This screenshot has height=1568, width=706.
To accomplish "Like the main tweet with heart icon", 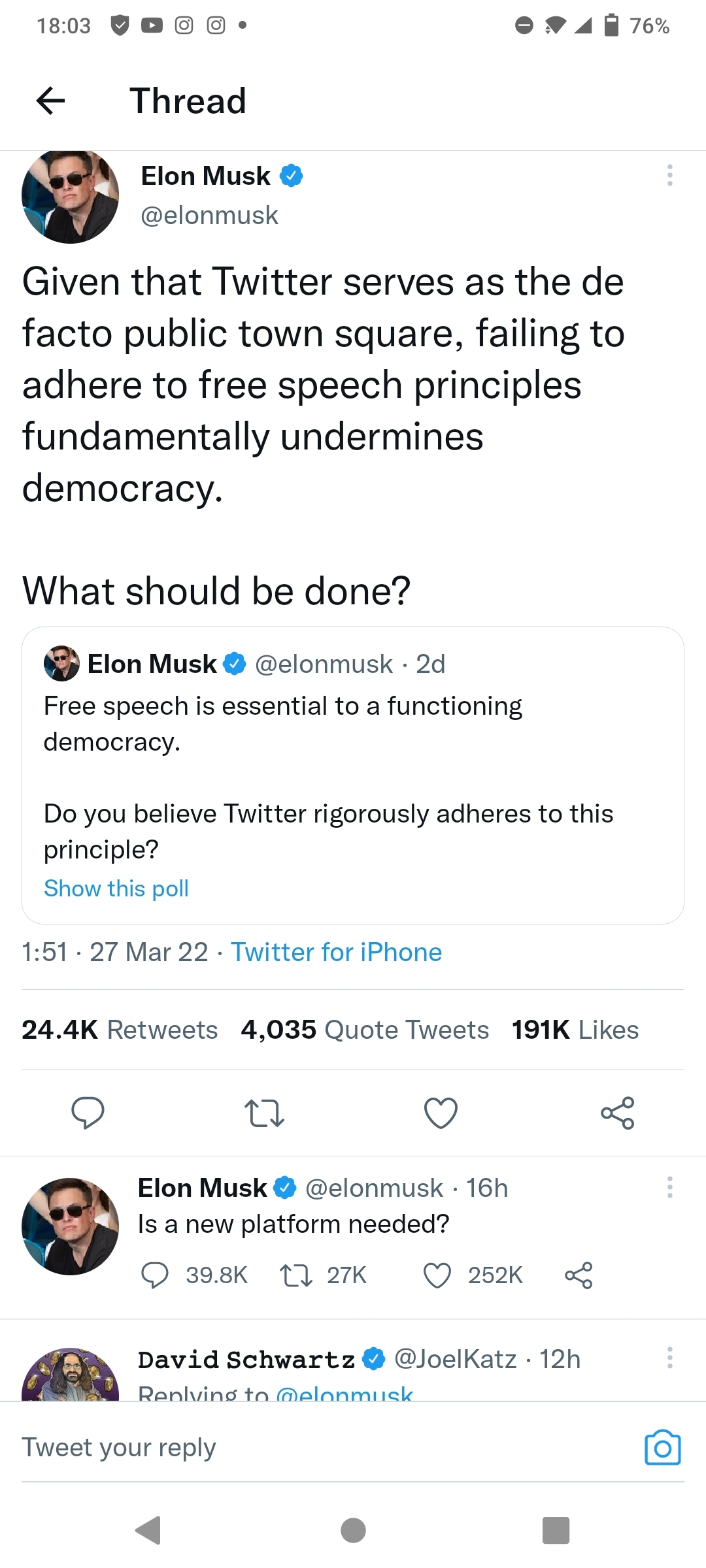I will pyautogui.click(x=441, y=1113).
